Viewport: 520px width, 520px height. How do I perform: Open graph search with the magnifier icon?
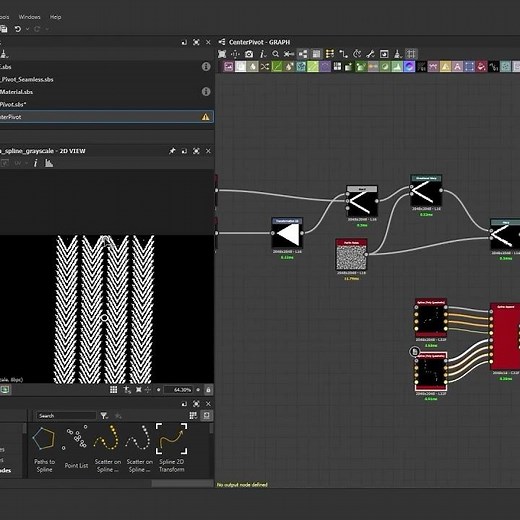click(275, 54)
